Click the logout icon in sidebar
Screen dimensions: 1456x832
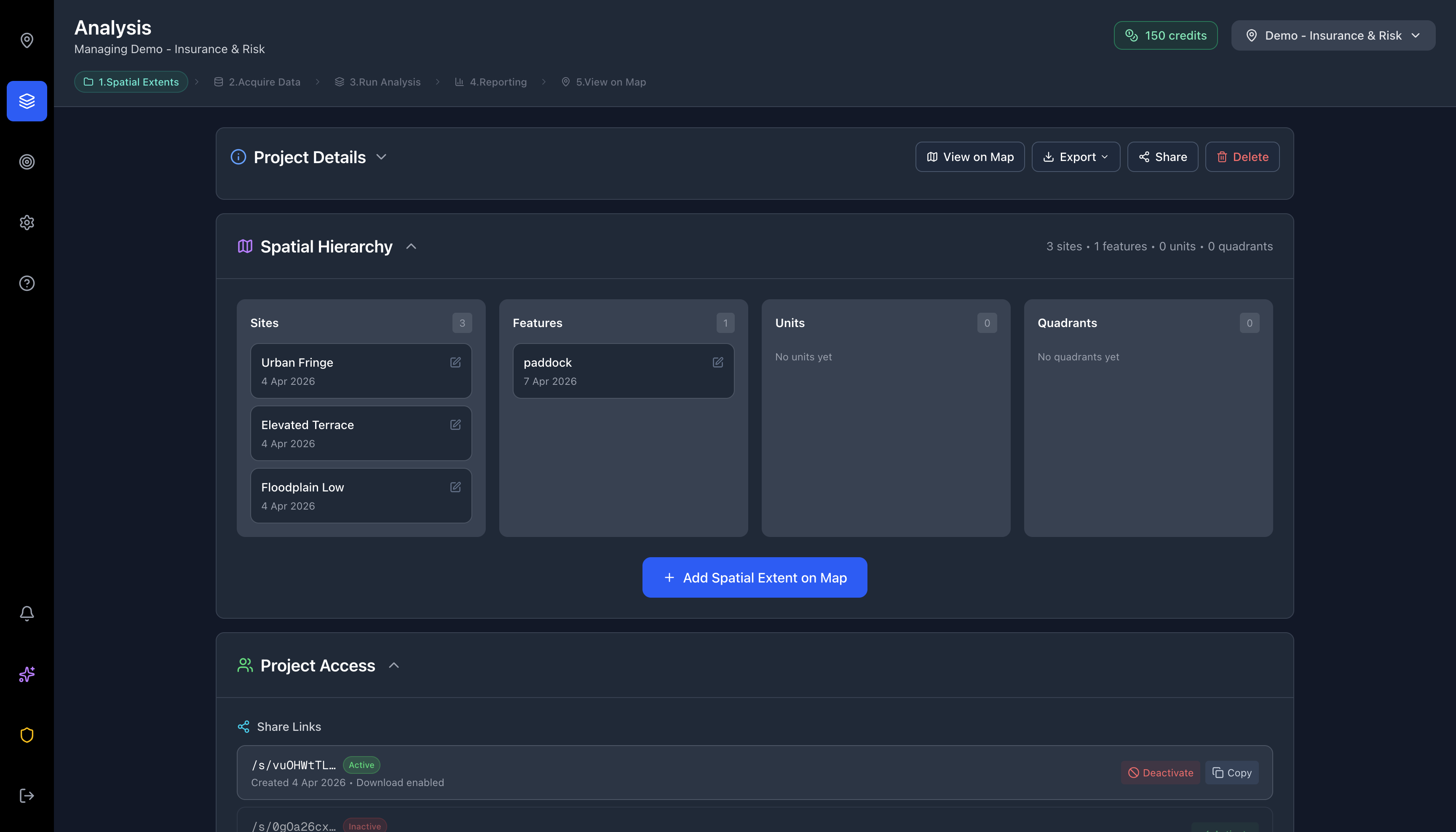point(27,796)
